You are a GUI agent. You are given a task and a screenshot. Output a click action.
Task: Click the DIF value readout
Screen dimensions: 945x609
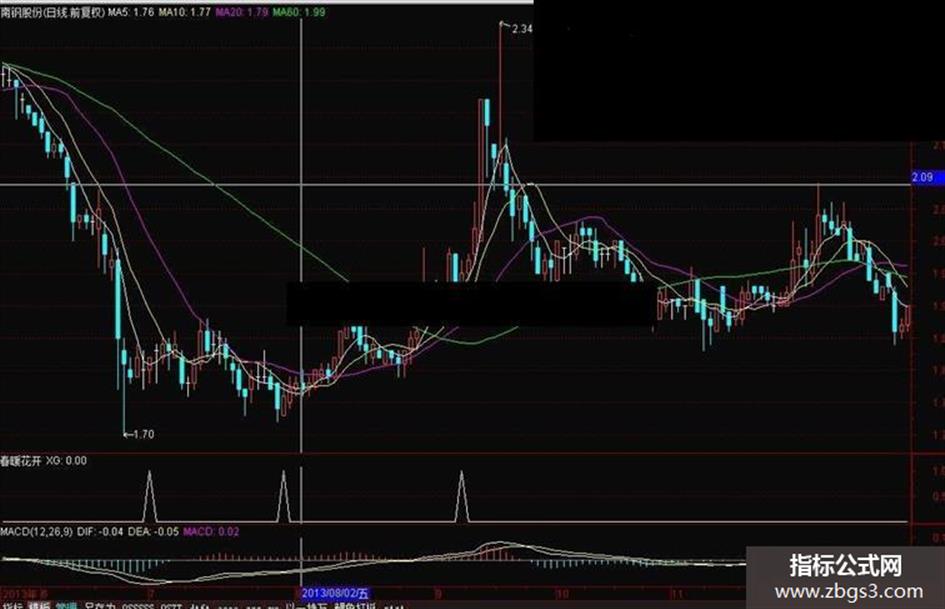[x=101, y=532]
